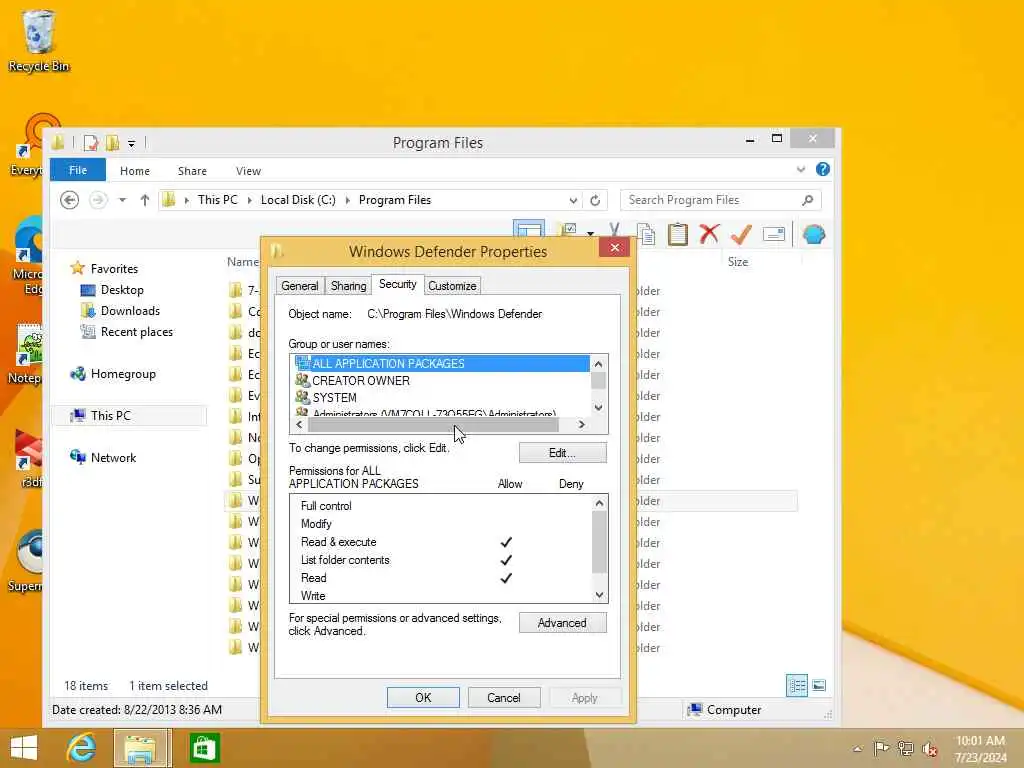Open the recent locations dropdown arrow
The width and height of the screenshot is (1024, 768).
(122, 200)
